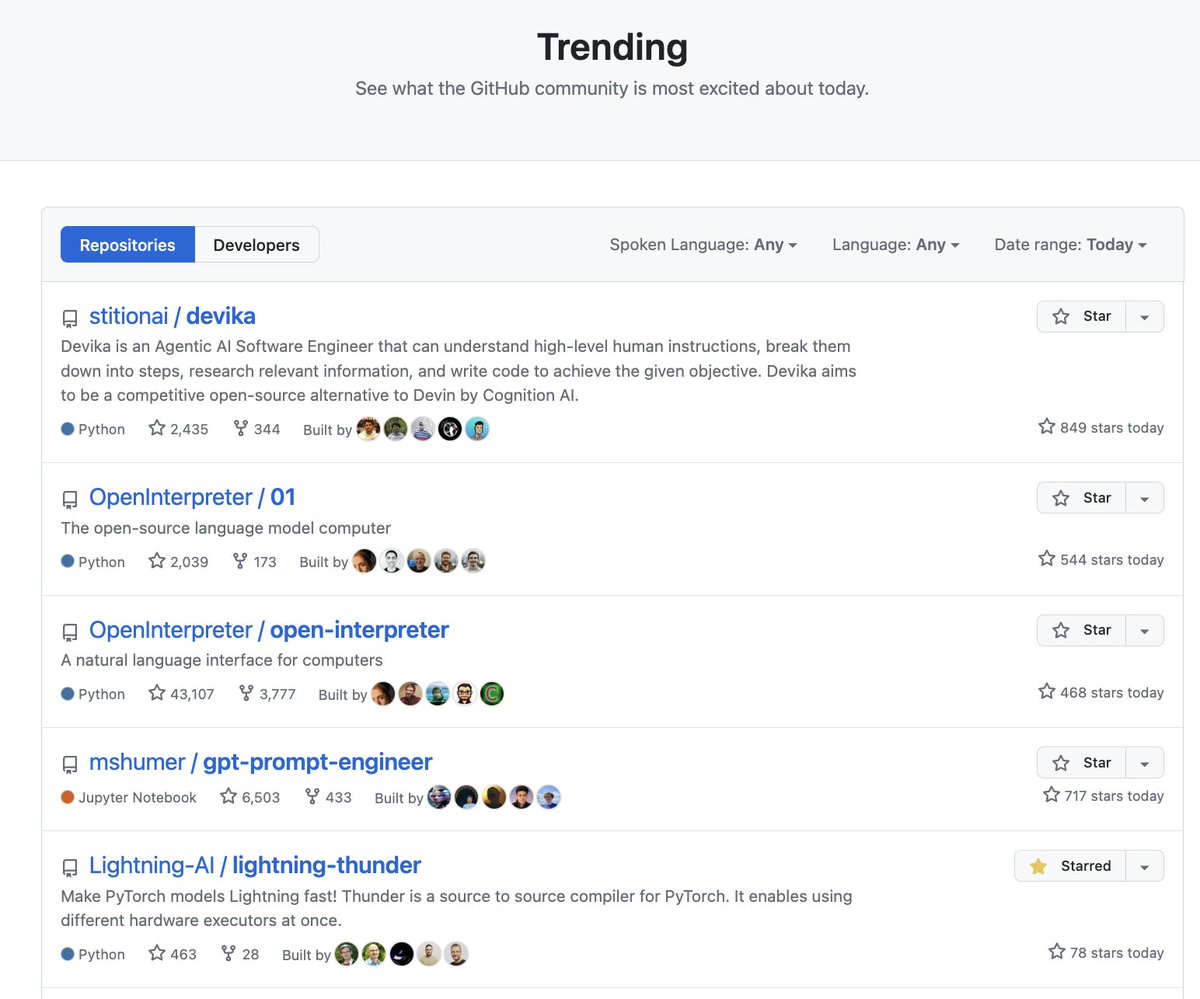Image resolution: width=1200 pixels, height=999 pixels.
Task: Open last contributor avatar in devika row
Action: pyautogui.click(x=478, y=429)
